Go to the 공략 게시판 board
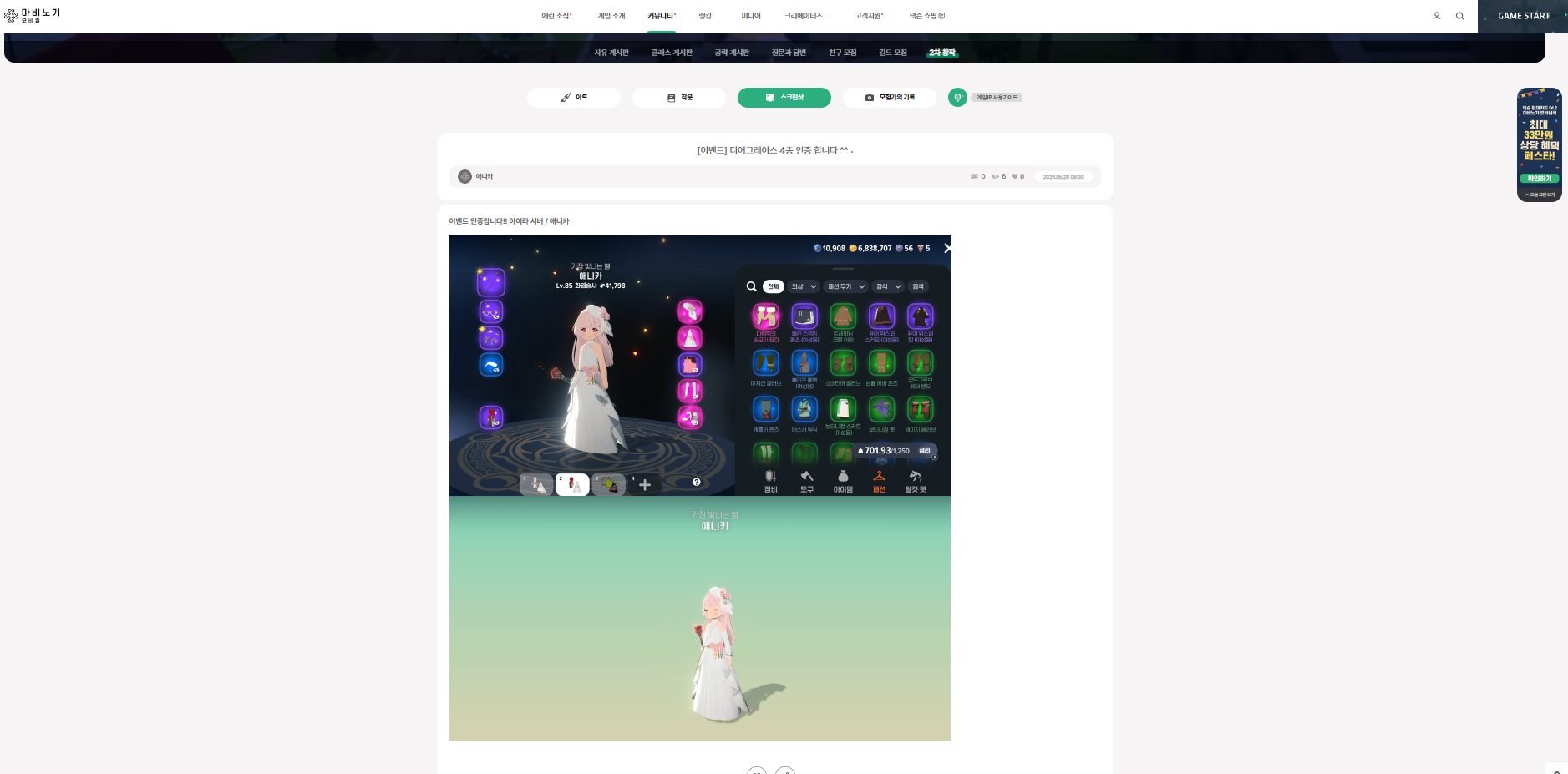This screenshot has height=774, width=1568. (732, 53)
